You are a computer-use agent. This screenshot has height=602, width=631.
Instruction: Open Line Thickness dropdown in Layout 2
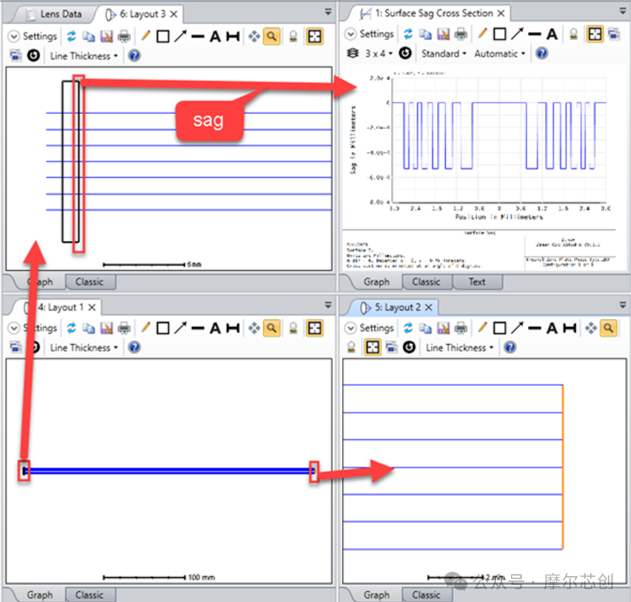tap(460, 347)
